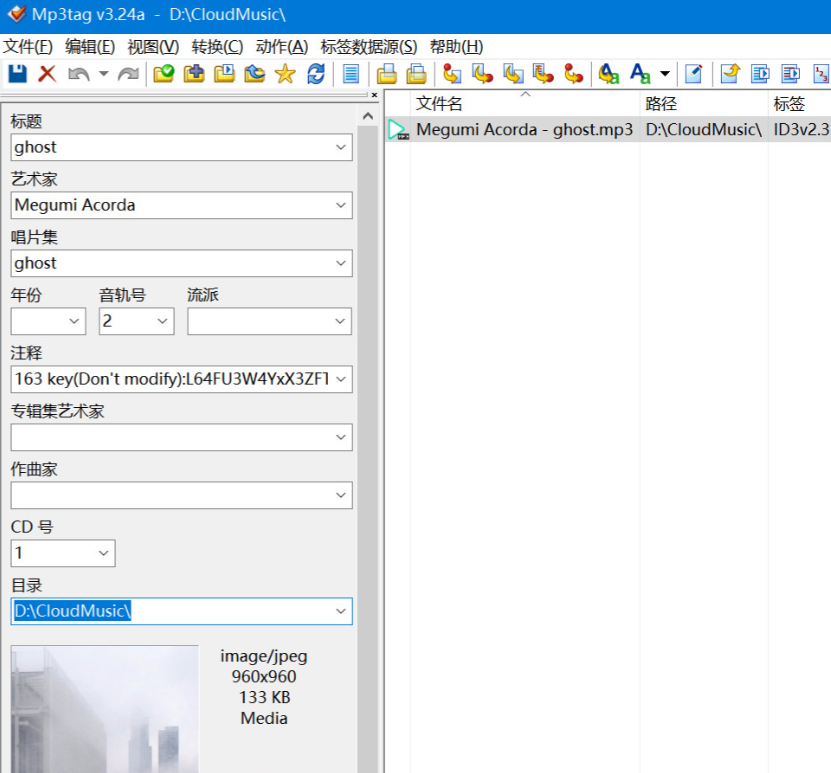Open the 帮助(H) menu
Screen dimensions: 831x773
coord(456,47)
